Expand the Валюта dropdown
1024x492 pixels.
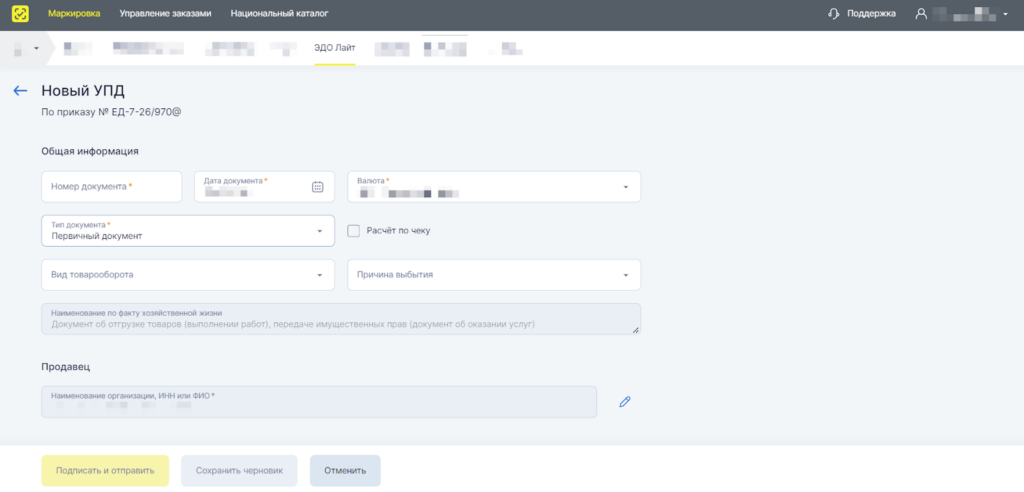click(x=625, y=187)
